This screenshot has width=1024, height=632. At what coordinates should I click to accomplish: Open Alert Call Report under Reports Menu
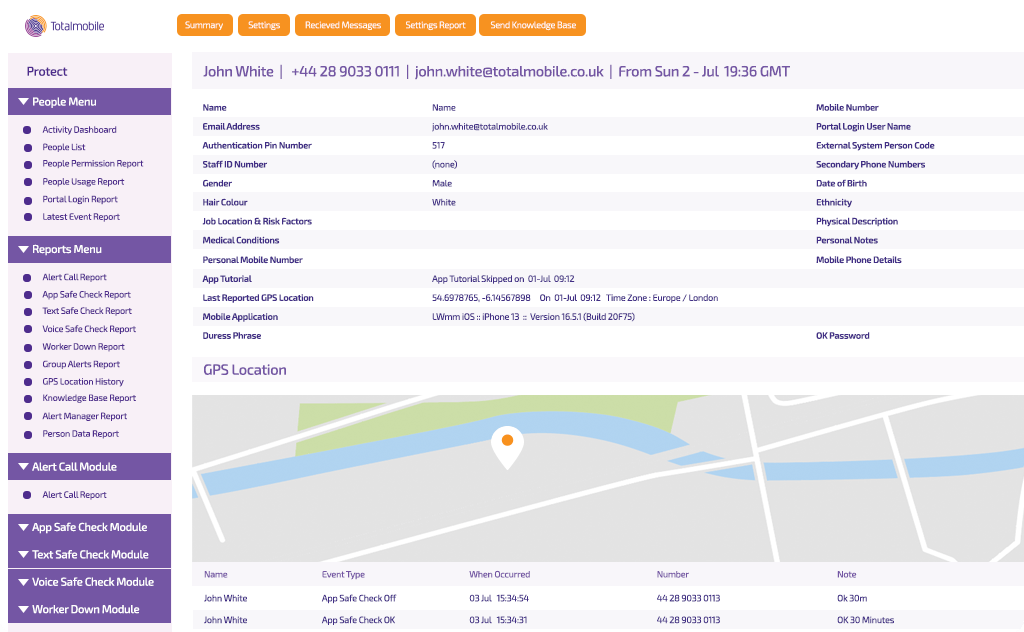[74, 277]
